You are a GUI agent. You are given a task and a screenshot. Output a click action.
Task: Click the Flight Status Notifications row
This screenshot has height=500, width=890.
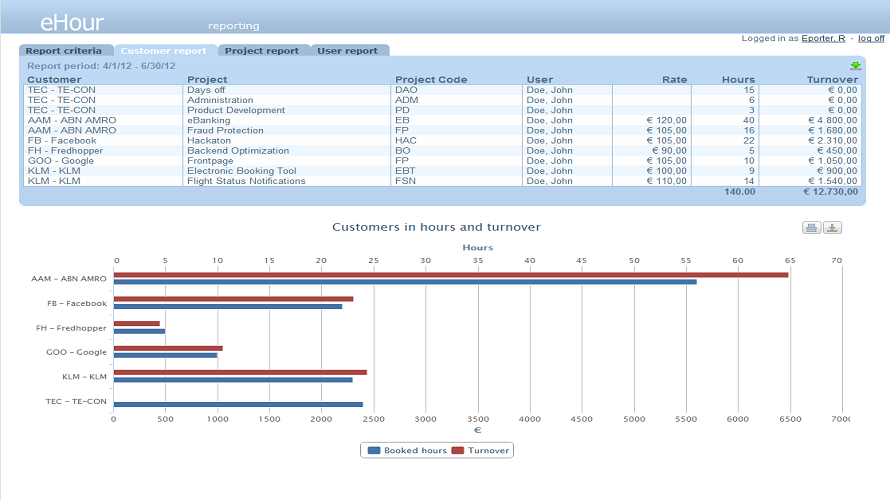(x=246, y=181)
